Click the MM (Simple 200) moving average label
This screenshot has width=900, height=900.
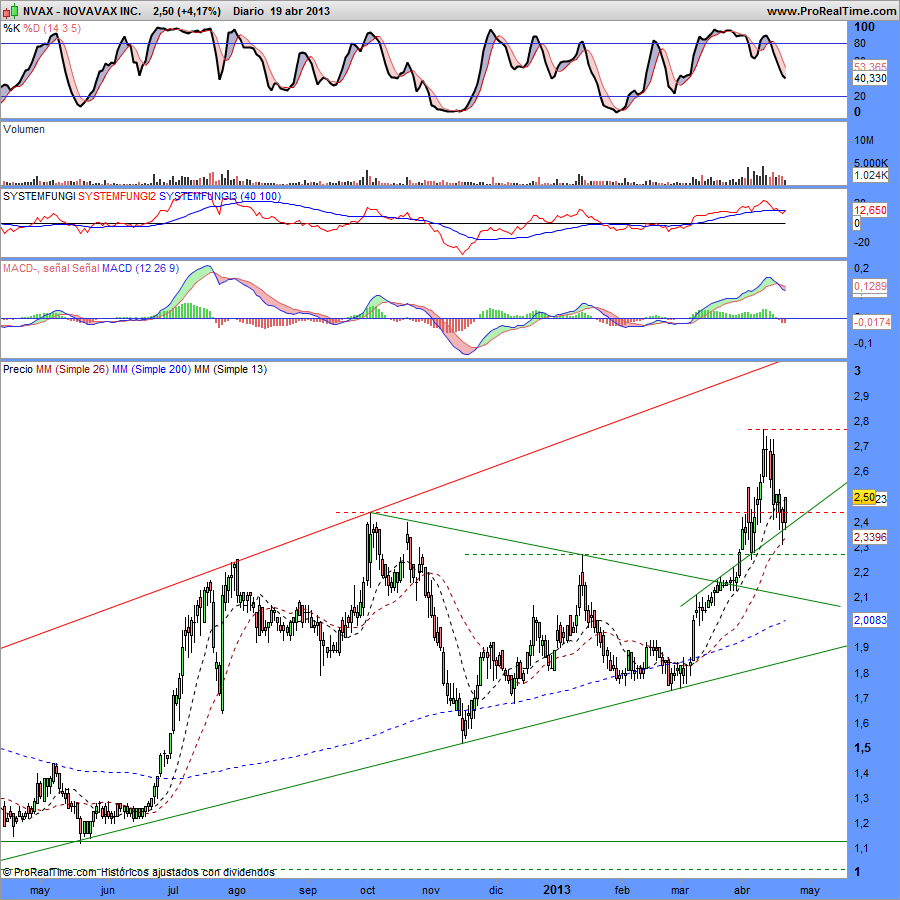coord(152,369)
